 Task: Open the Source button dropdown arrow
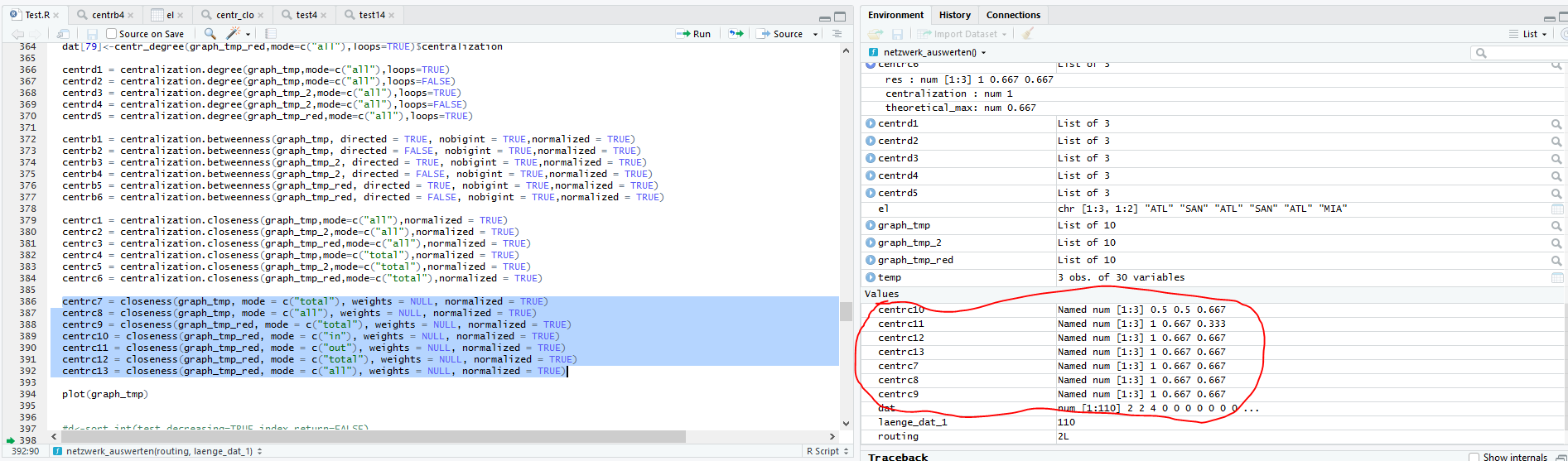coord(815,34)
